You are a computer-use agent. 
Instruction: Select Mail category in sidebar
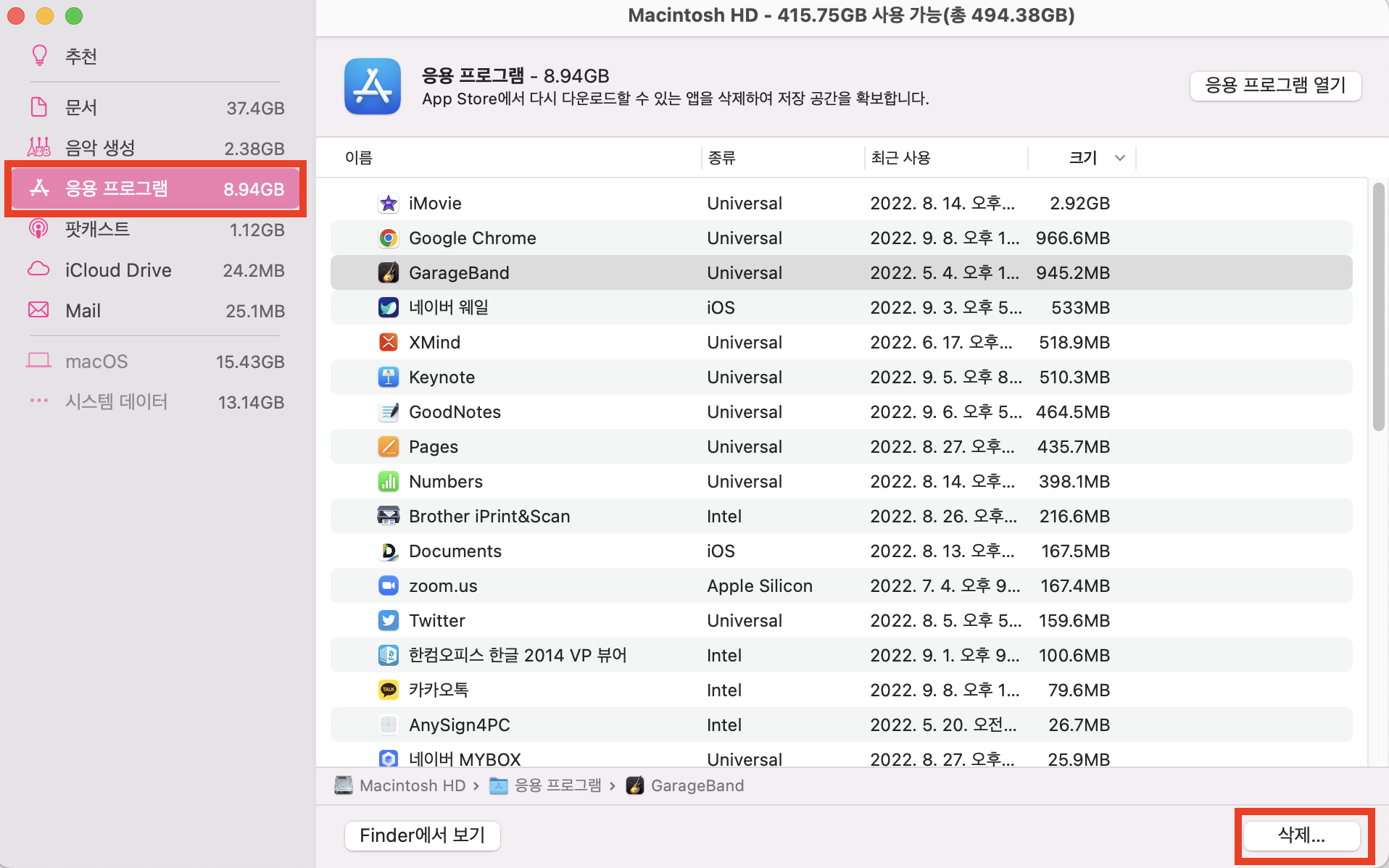coord(156,311)
